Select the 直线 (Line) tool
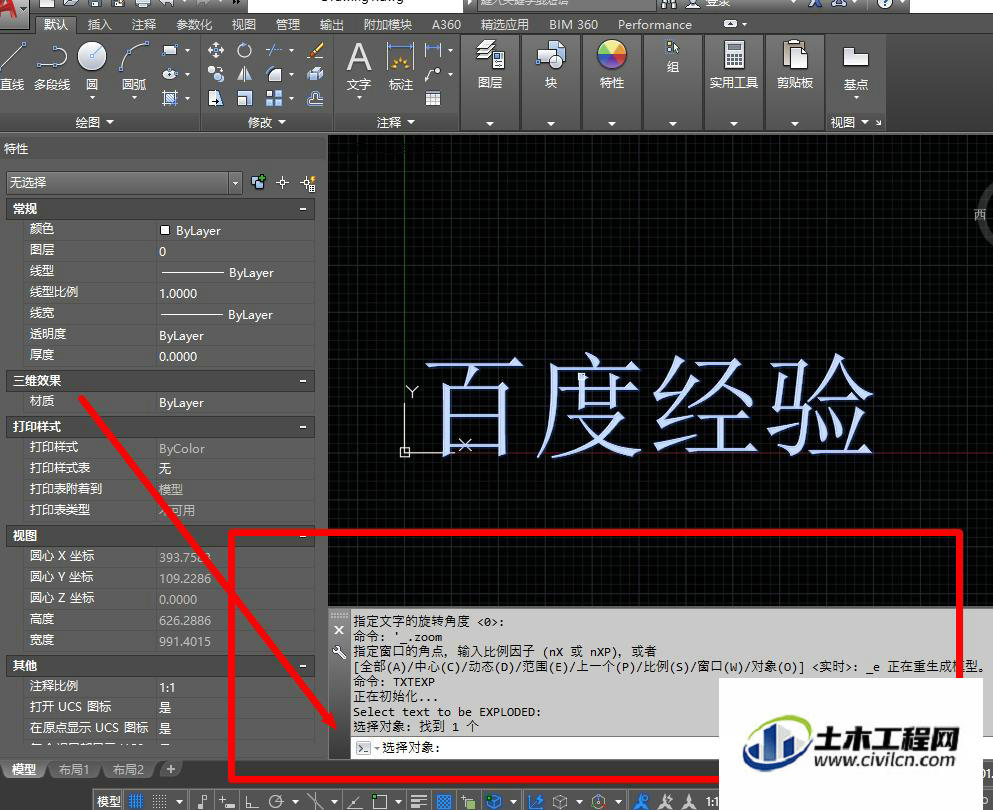The width and height of the screenshot is (993, 810). click(x=13, y=66)
